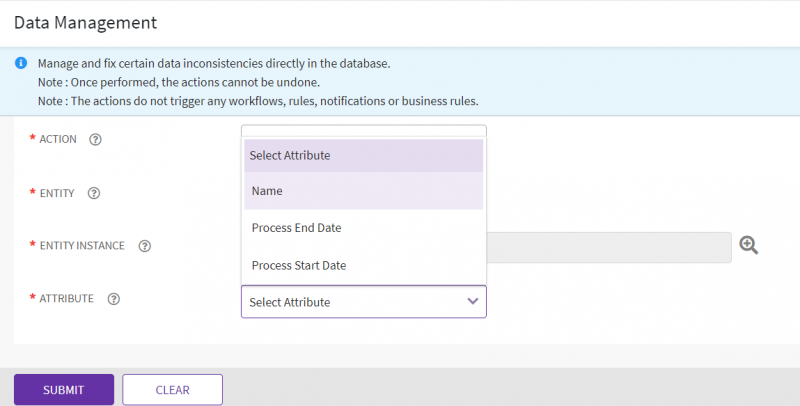Select the Name attribute option
Image resolution: width=800 pixels, height=406 pixels.
pyautogui.click(x=364, y=191)
